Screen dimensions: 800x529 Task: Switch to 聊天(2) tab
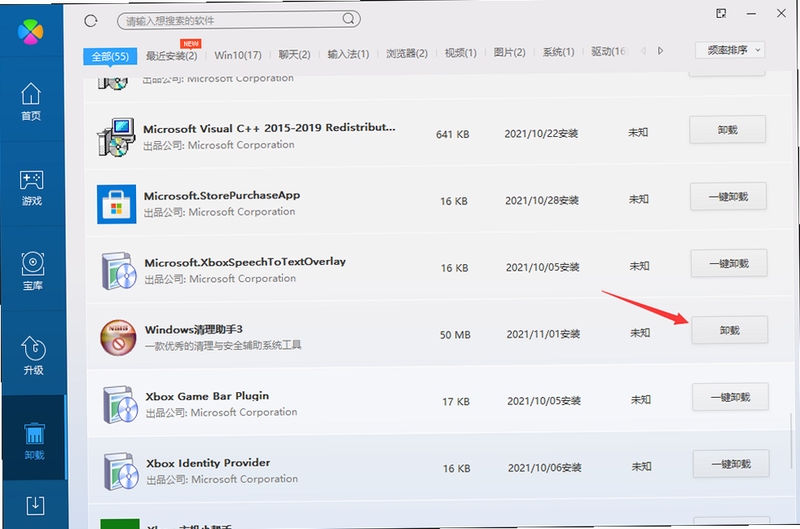(x=294, y=55)
